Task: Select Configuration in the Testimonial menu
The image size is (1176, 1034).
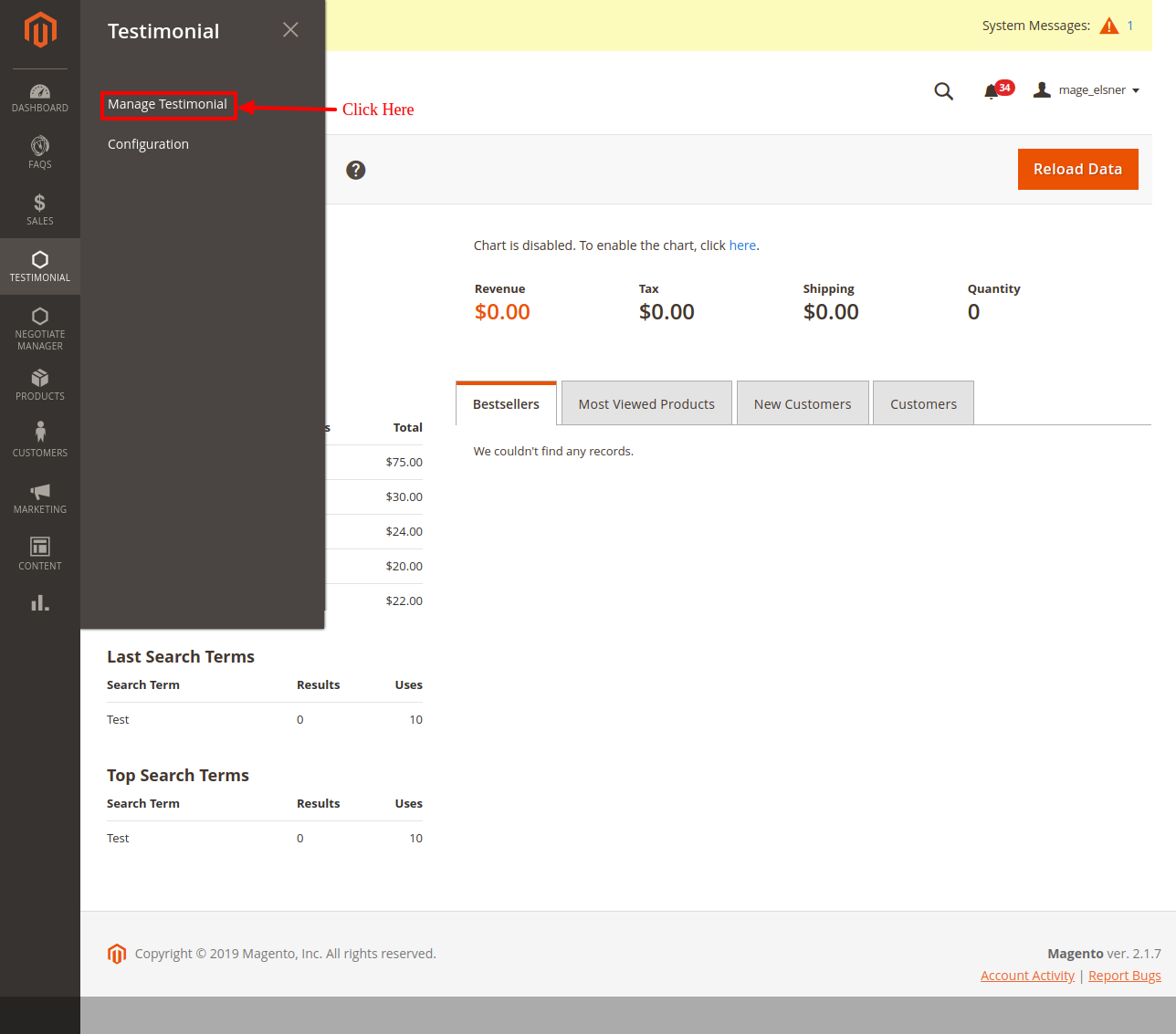Action: tap(148, 144)
